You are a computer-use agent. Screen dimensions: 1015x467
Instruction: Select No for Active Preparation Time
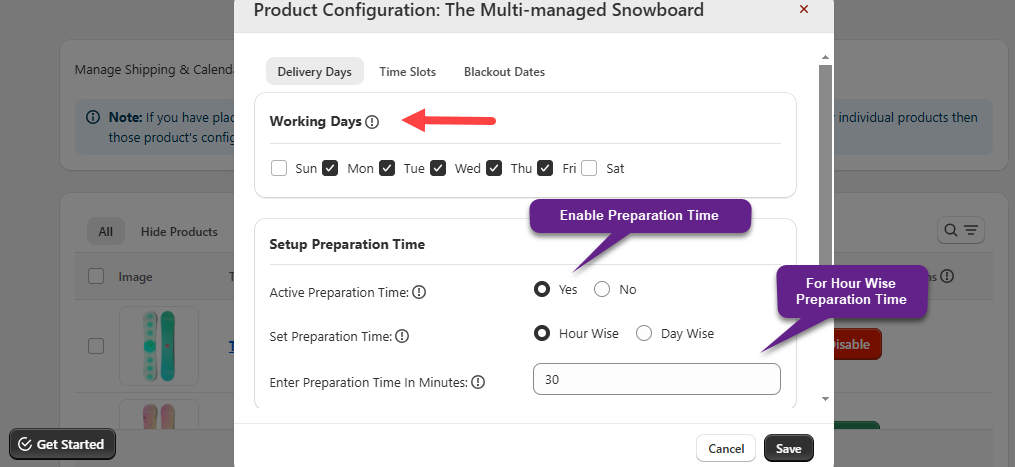602,289
